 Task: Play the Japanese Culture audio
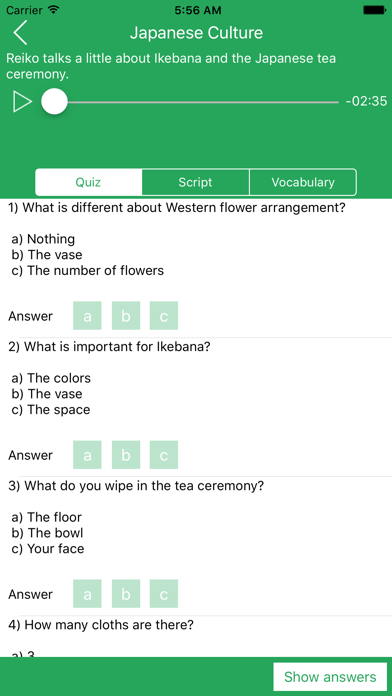[22, 102]
